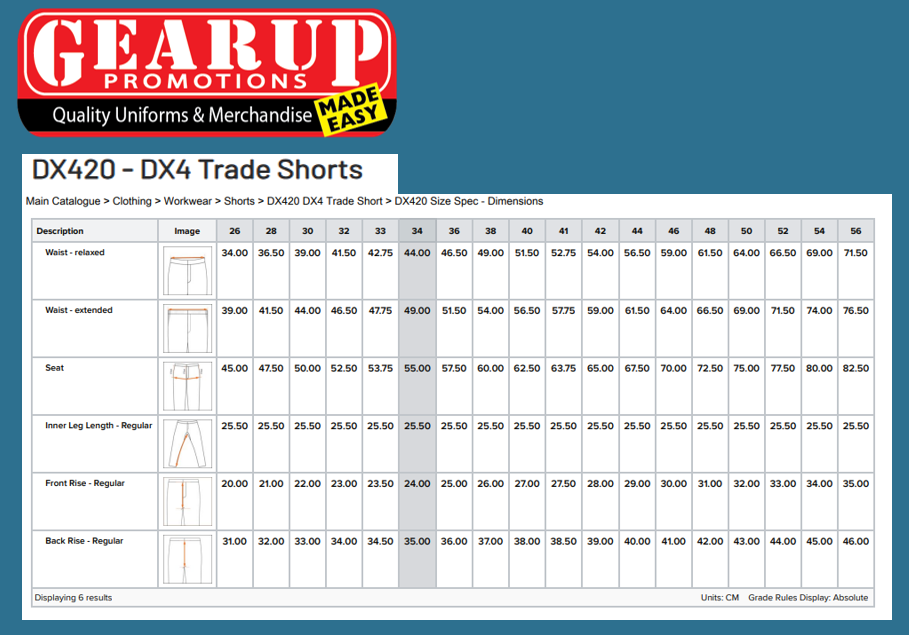Select the highlighted size 34 column header
The height and width of the screenshot is (635, 909).
click(417, 231)
